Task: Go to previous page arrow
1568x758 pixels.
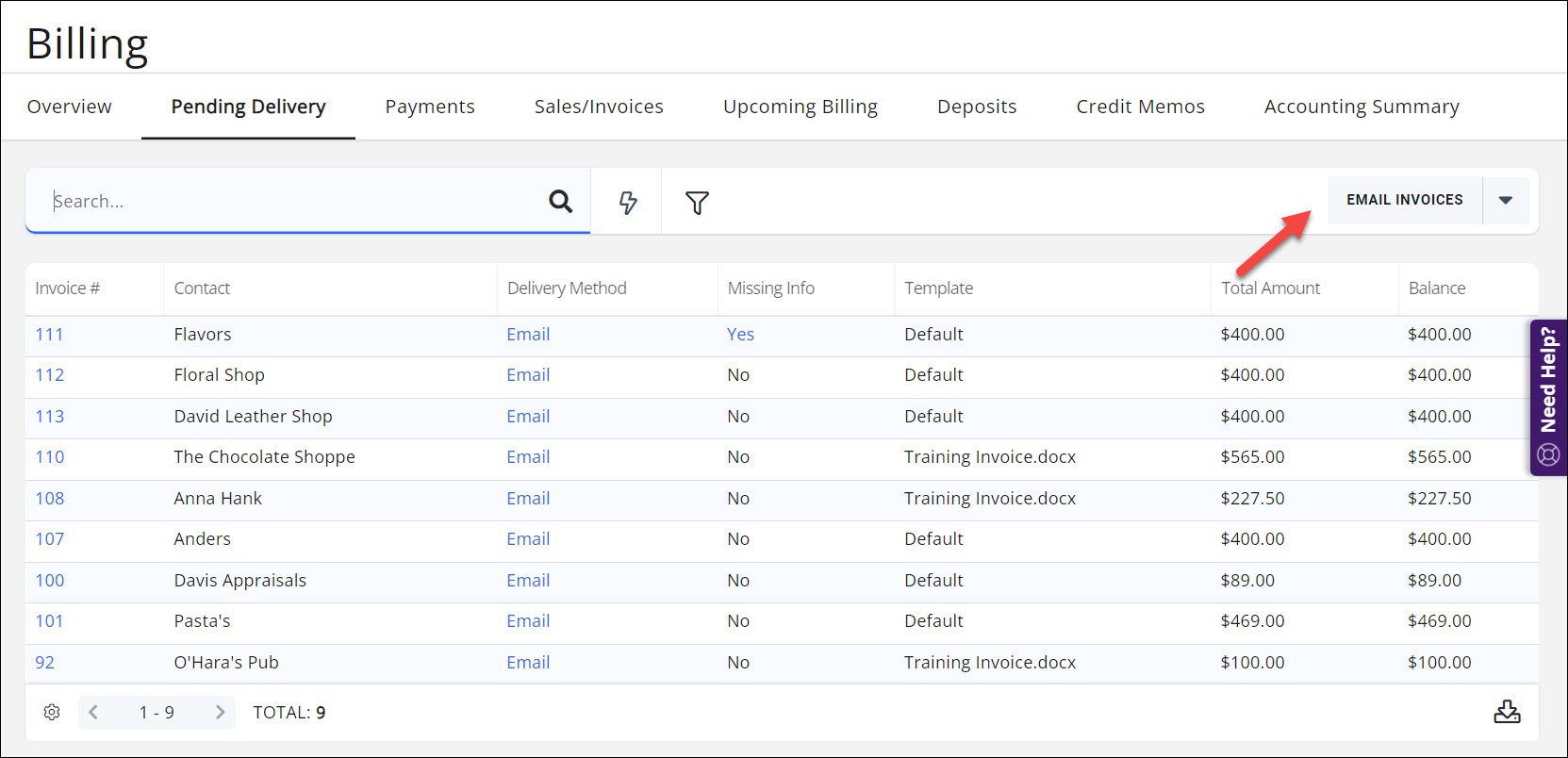Action: pos(93,712)
